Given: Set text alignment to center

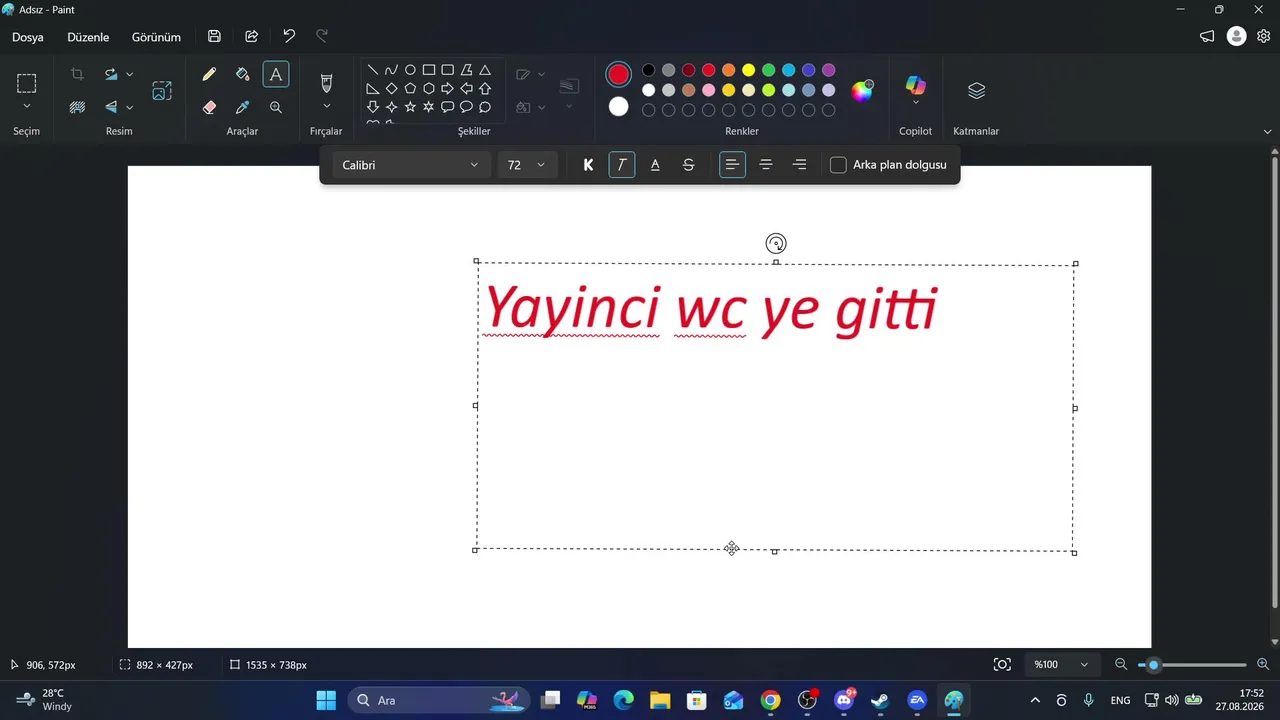Looking at the screenshot, I should [766, 165].
